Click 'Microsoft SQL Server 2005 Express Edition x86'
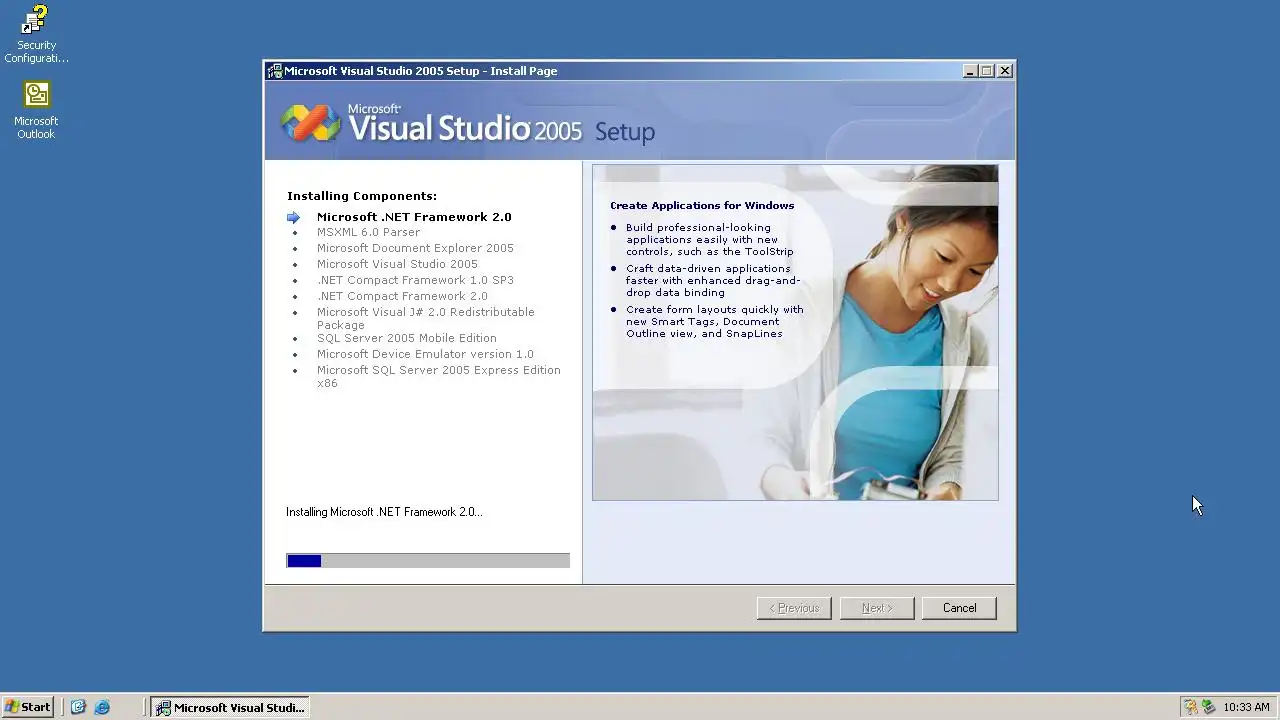Viewport: 1280px width, 720px height. tap(438, 376)
